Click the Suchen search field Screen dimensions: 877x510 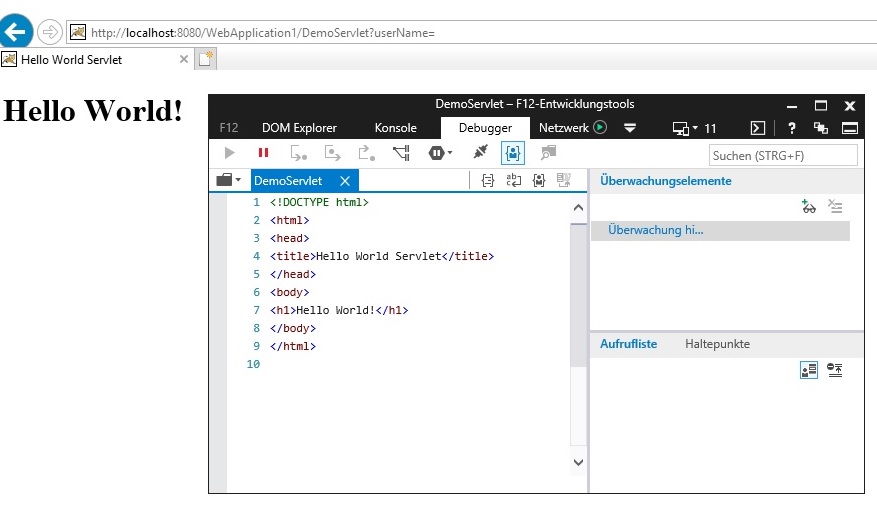(783, 156)
